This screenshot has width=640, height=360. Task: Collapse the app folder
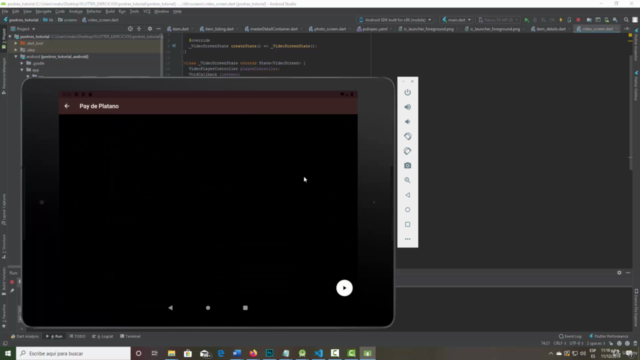click(x=22, y=70)
